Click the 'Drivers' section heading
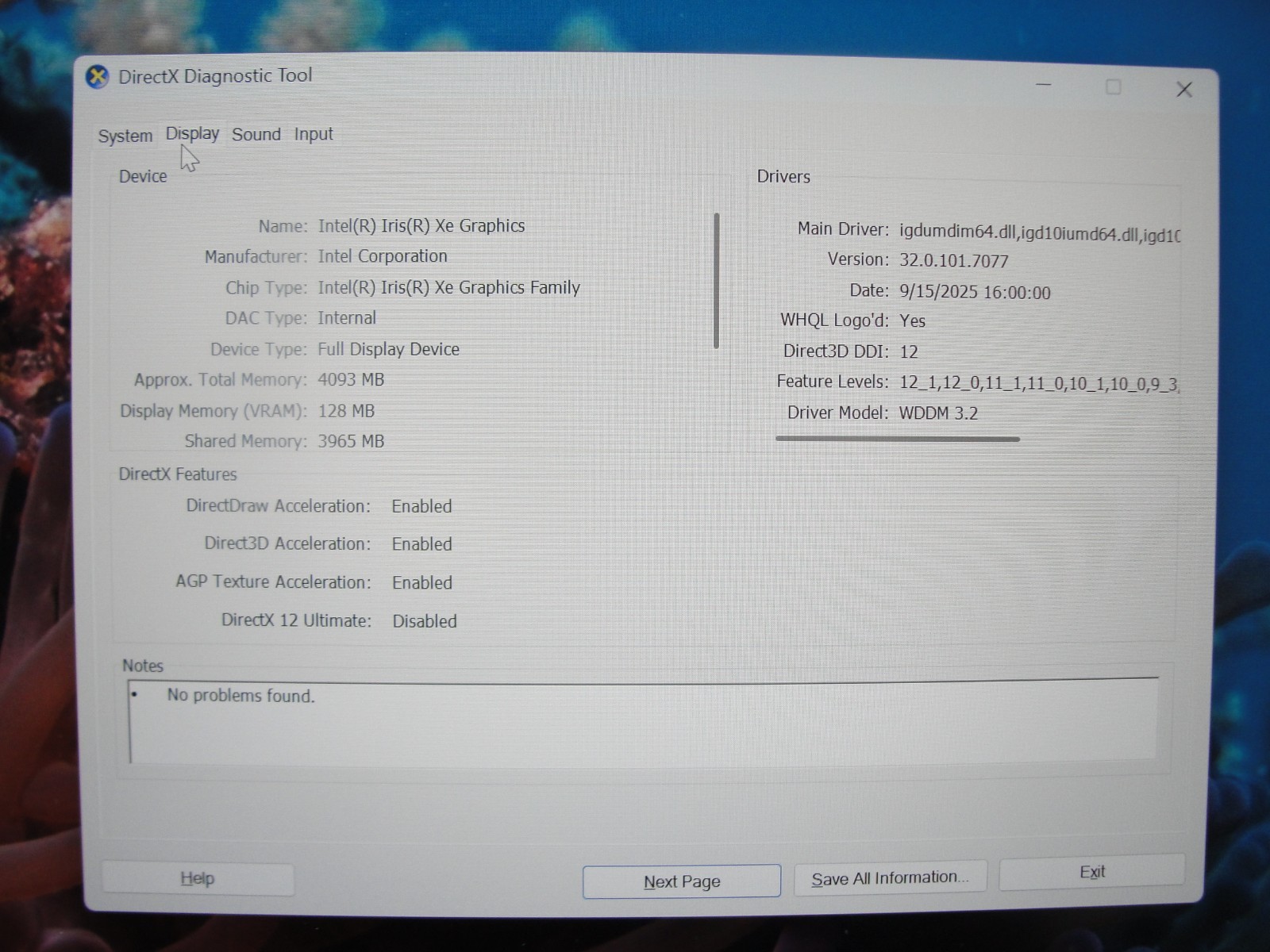The height and width of the screenshot is (952, 1270). point(783,177)
